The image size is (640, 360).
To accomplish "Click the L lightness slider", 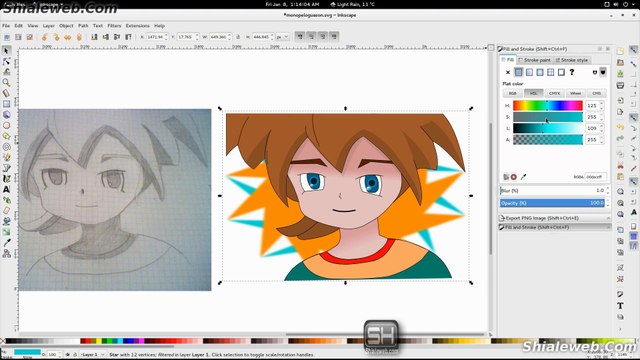I will [548, 128].
